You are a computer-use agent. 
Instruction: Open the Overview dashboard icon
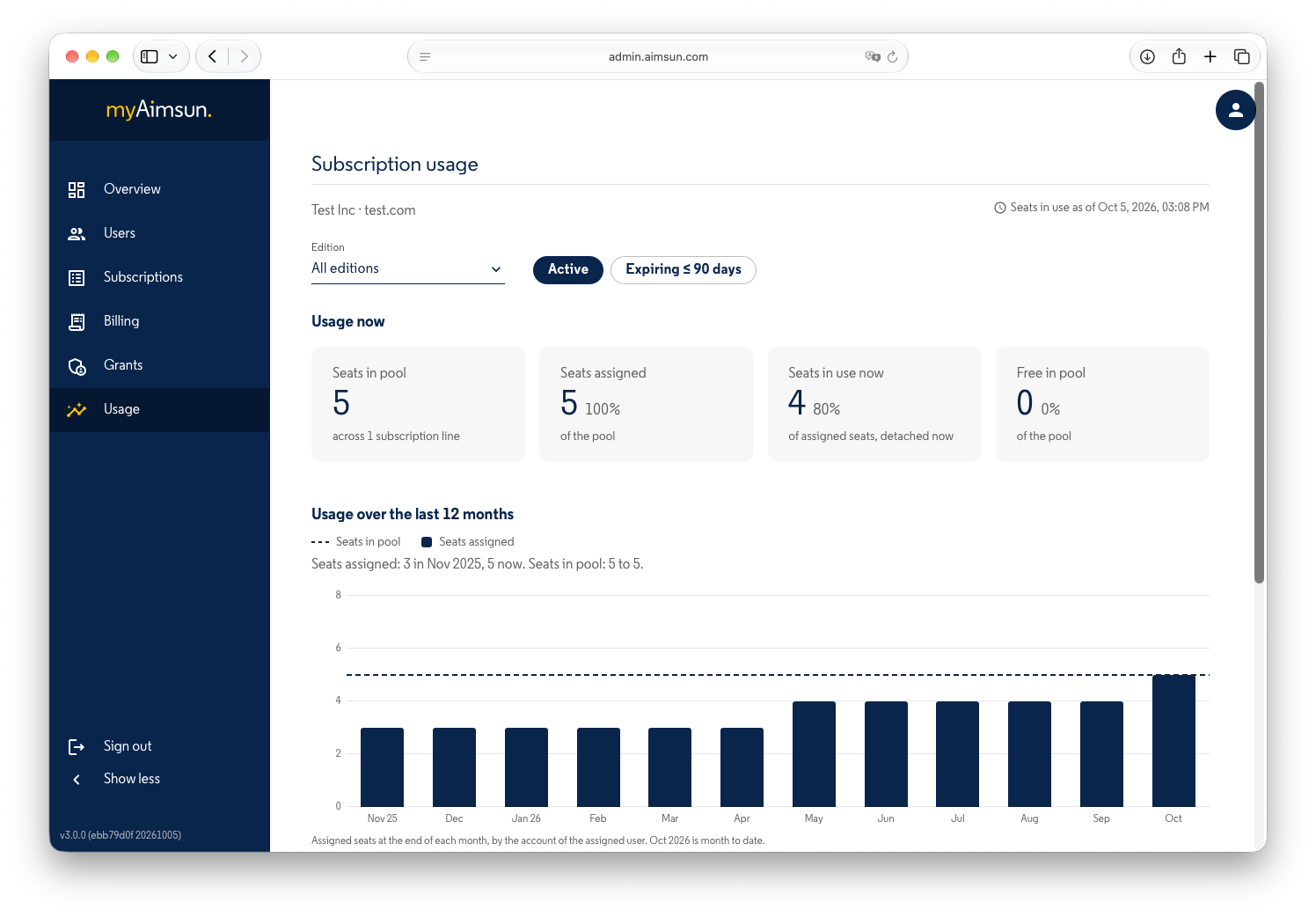(x=77, y=189)
